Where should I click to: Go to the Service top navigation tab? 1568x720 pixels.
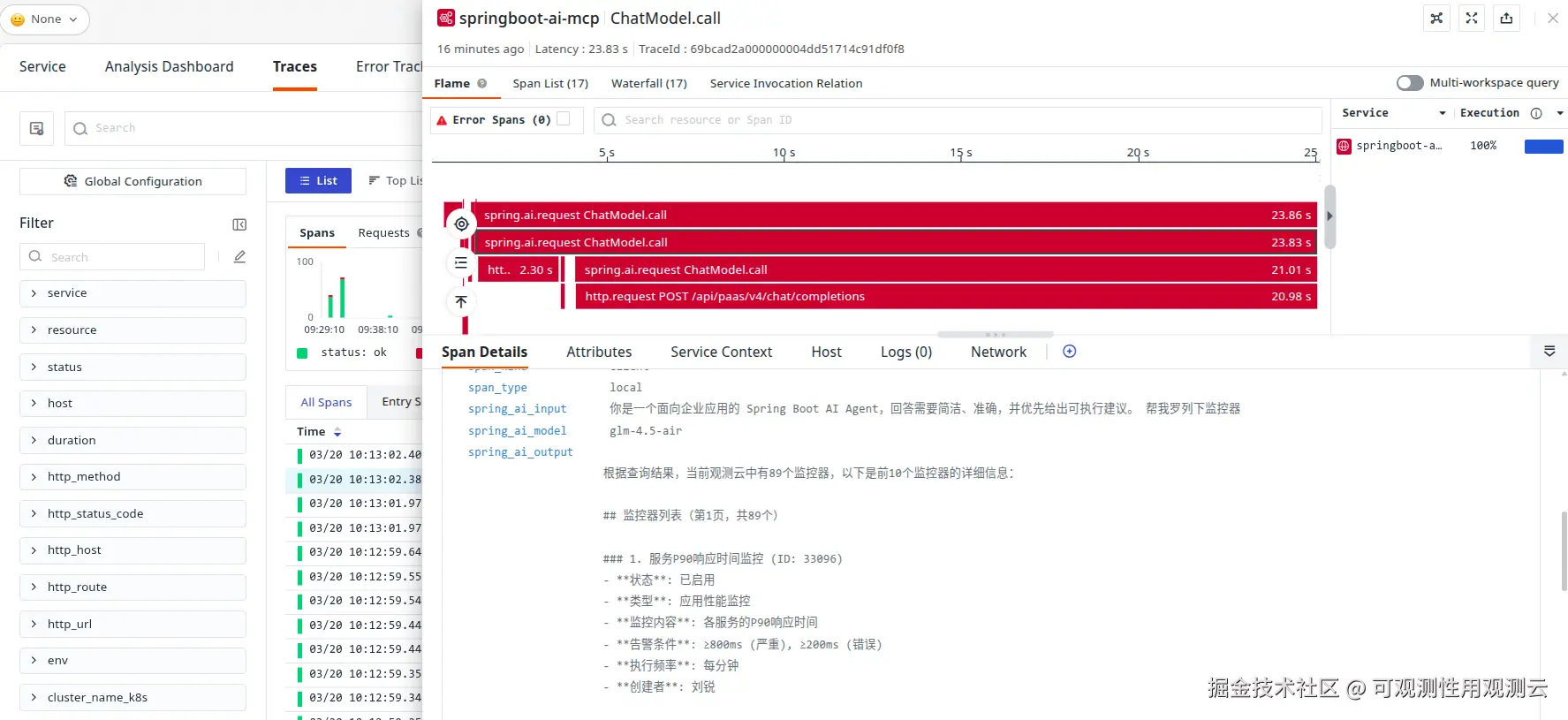click(42, 66)
